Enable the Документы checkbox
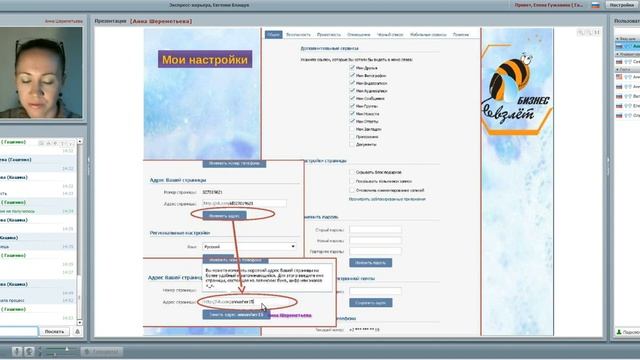 (352, 144)
